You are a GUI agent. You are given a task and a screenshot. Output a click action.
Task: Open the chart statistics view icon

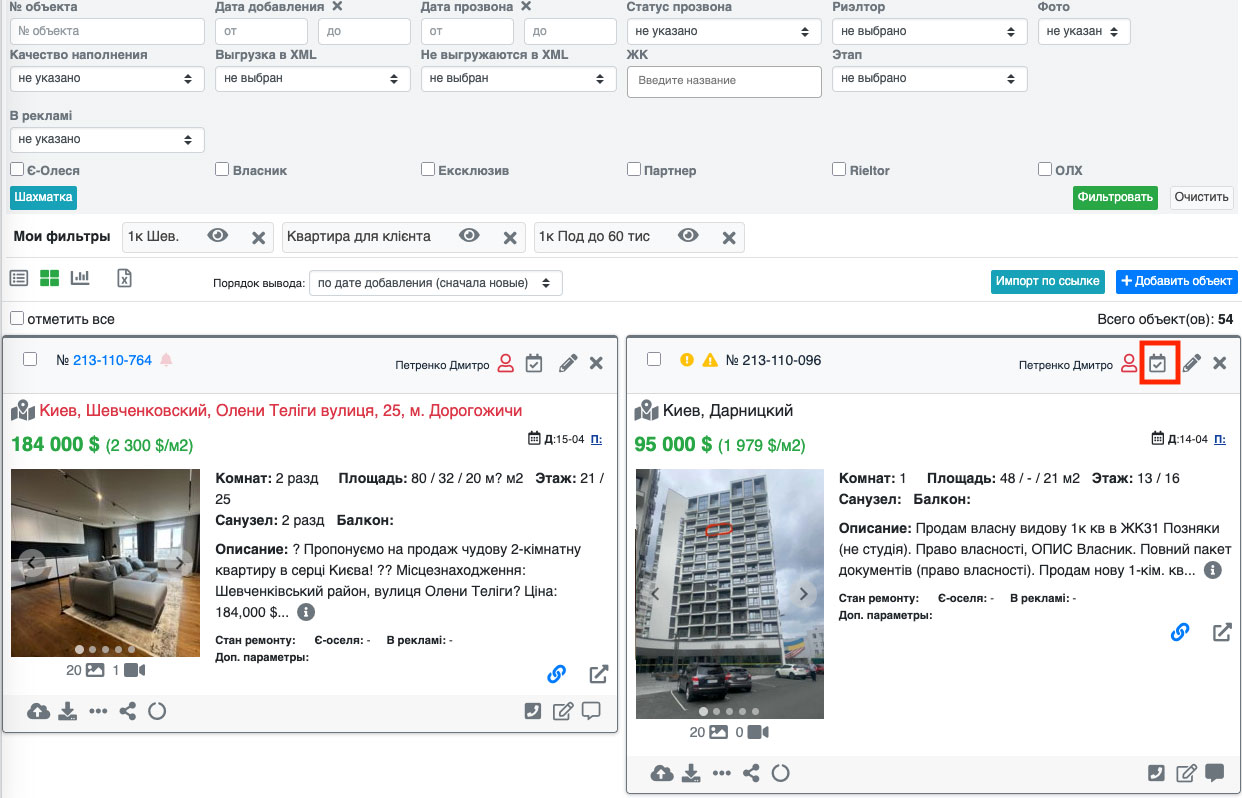pos(80,278)
